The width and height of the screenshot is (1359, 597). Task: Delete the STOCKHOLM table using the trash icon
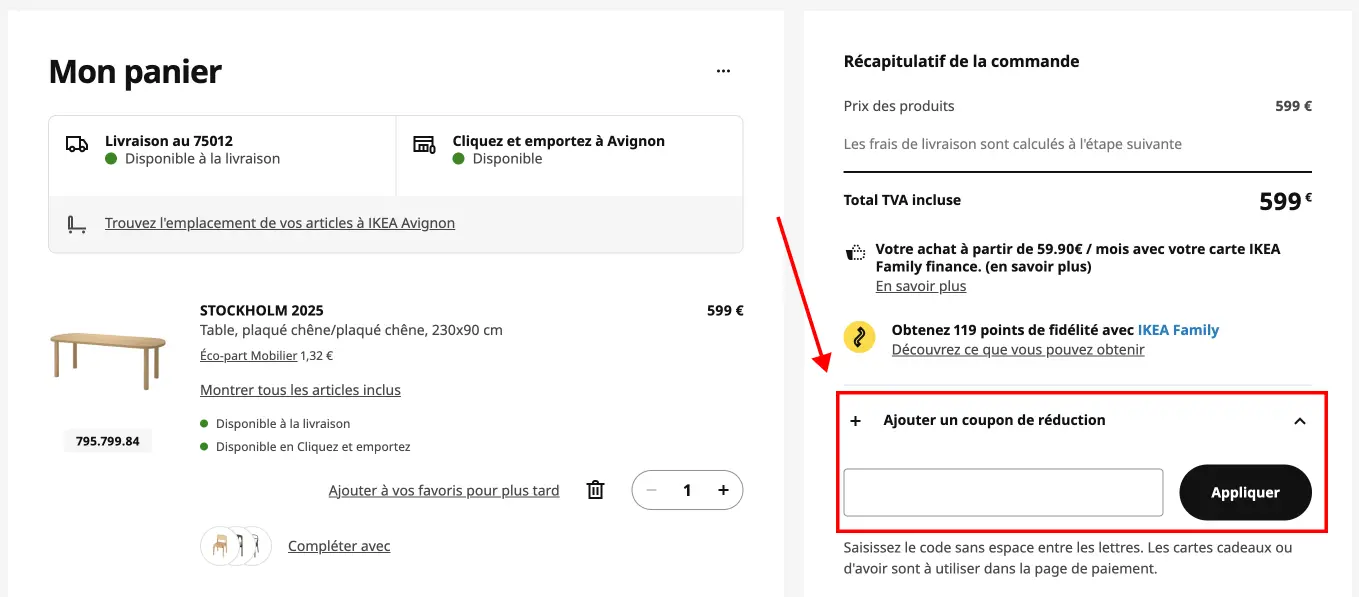(x=594, y=490)
